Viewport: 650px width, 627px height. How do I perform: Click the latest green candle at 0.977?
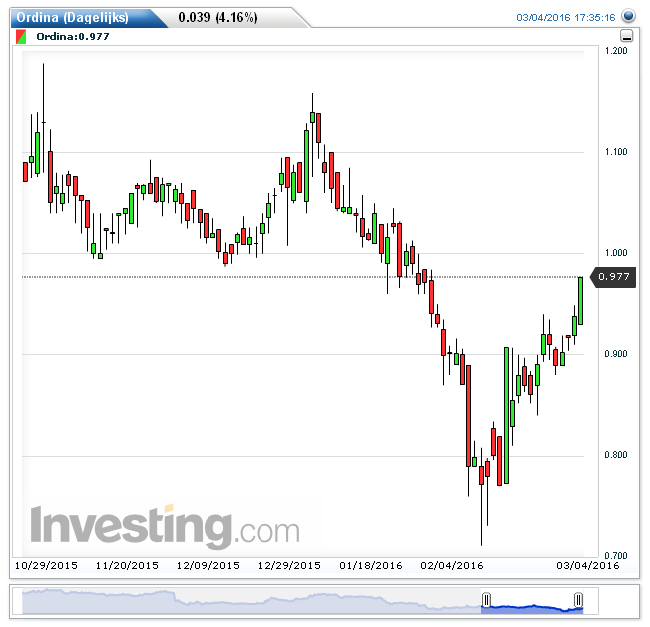click(x=580, y=301)
